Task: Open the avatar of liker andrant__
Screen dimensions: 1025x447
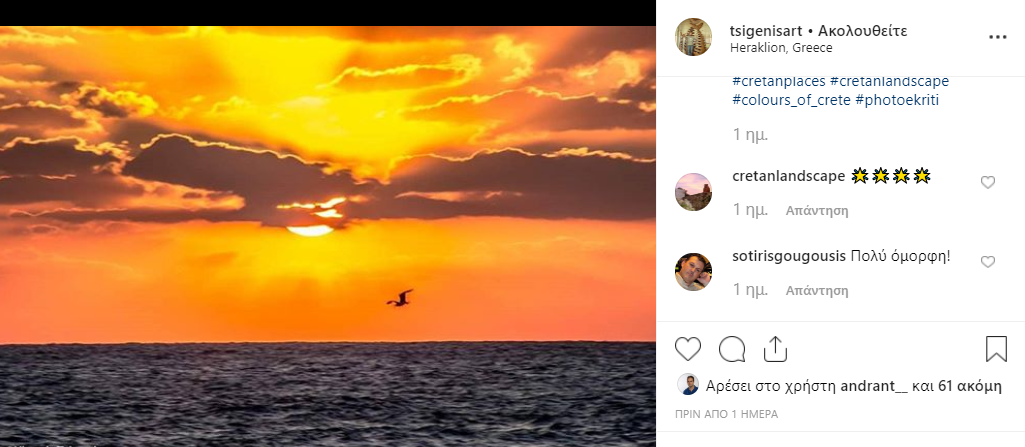Action: [688, 384]
